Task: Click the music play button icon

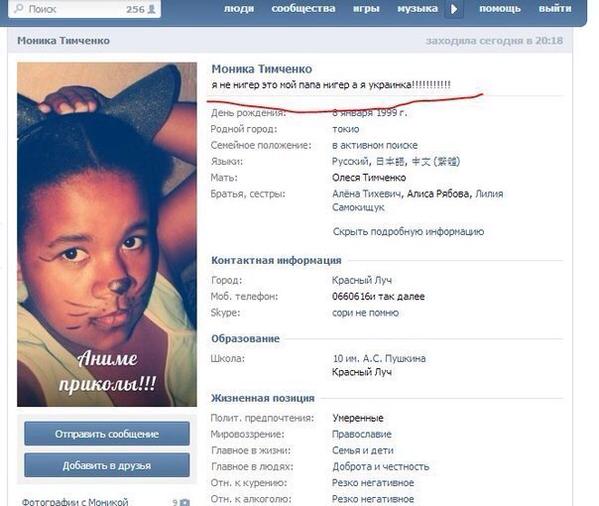Action: (454, 9)
